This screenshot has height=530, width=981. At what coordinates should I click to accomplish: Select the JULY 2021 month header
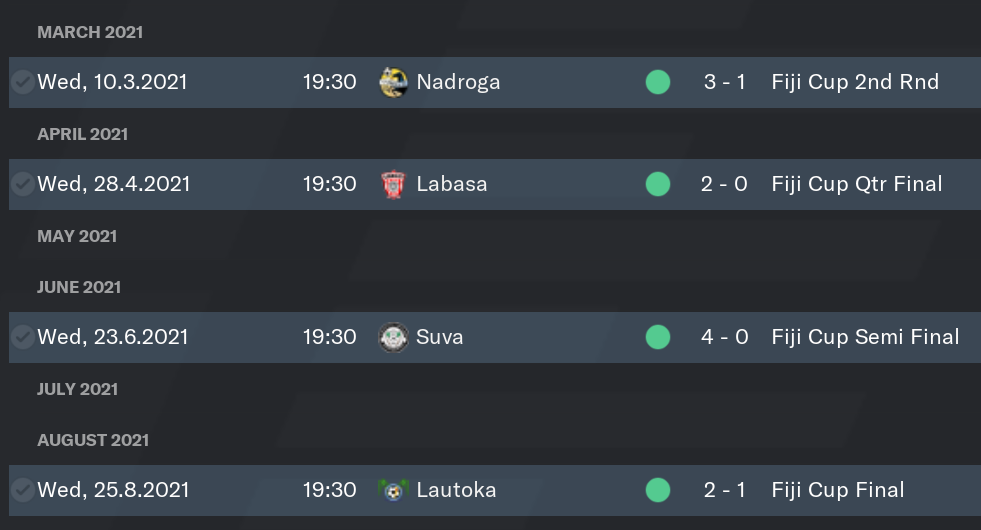[x=78, y=389]
